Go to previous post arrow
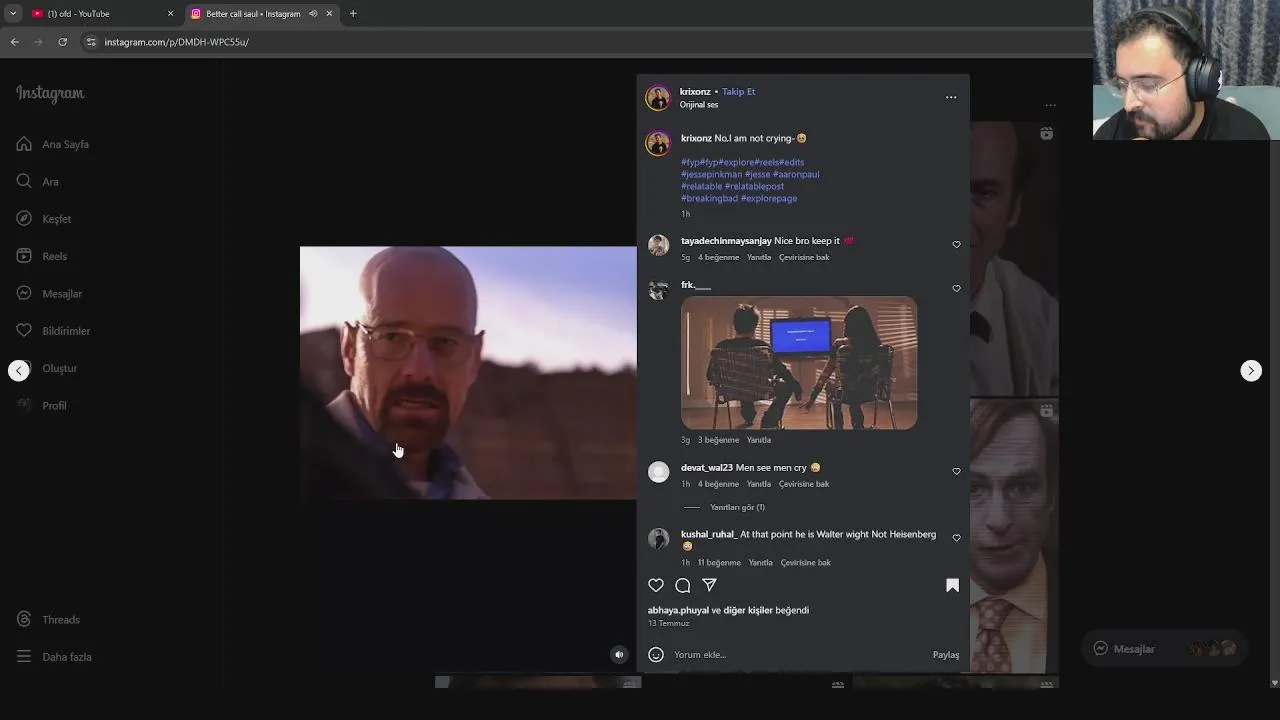Screen dimensions: 1280x720 [18, 370]
